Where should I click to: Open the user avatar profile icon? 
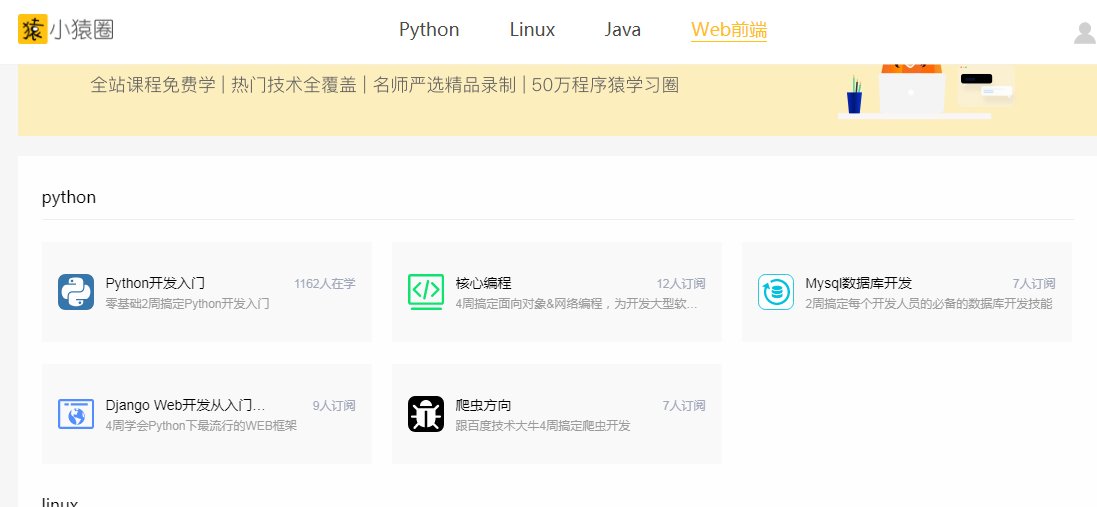tap(1085, 32)
